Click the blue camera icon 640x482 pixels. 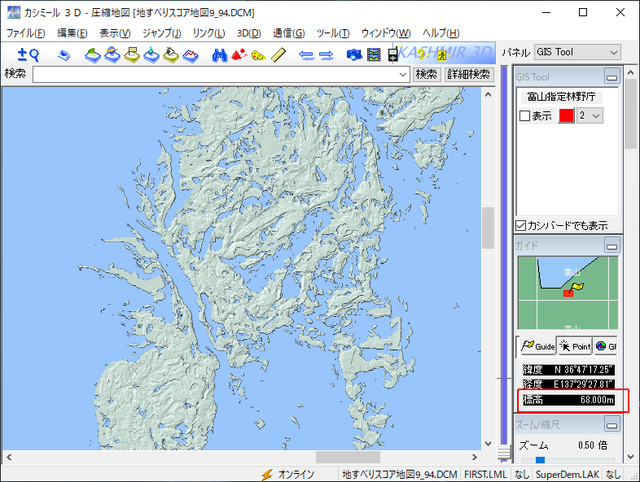pos(354,54)
